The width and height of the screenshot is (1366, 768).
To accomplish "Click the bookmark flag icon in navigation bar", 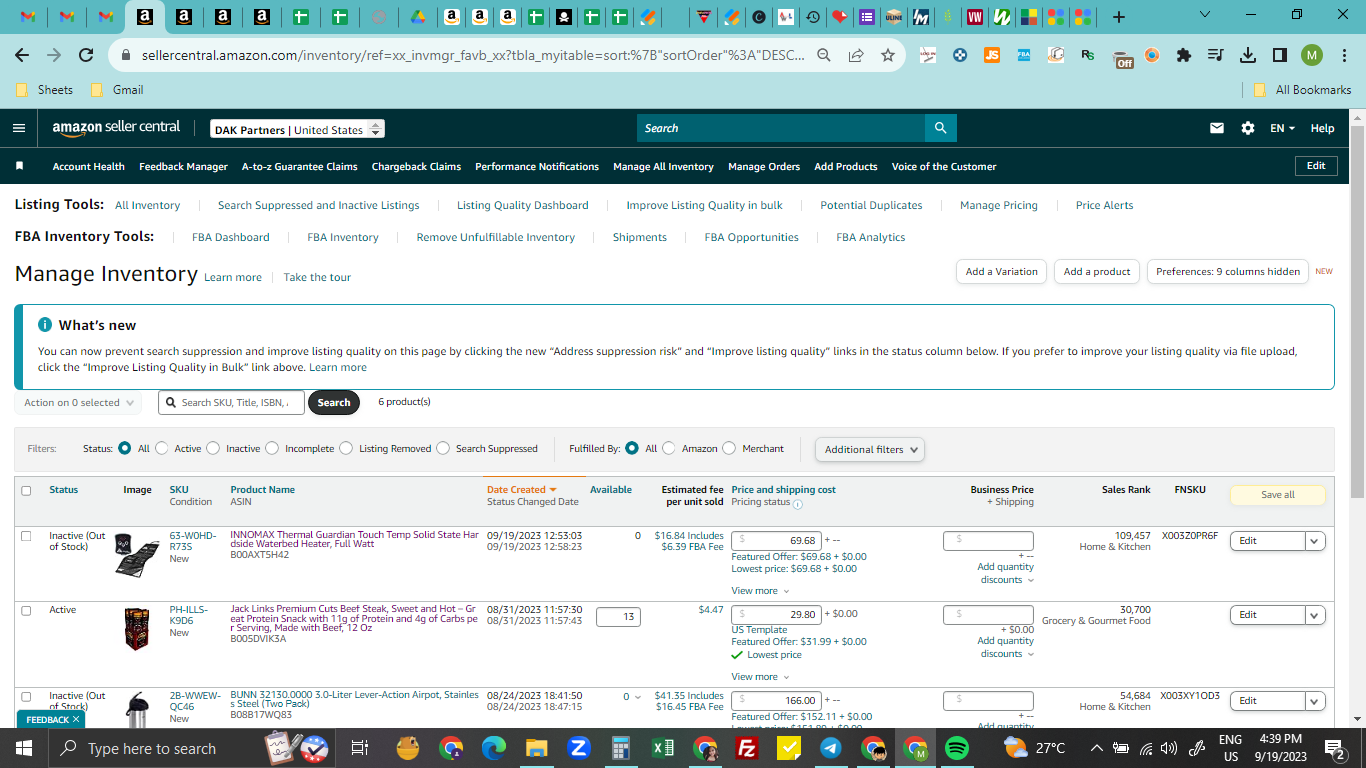I will point(20,166).
